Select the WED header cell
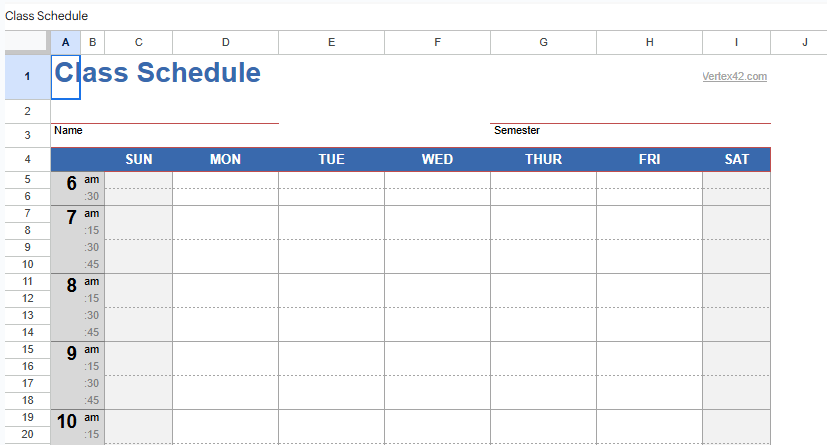Viewport: 827px width, 445px height. tap(437, 159)
